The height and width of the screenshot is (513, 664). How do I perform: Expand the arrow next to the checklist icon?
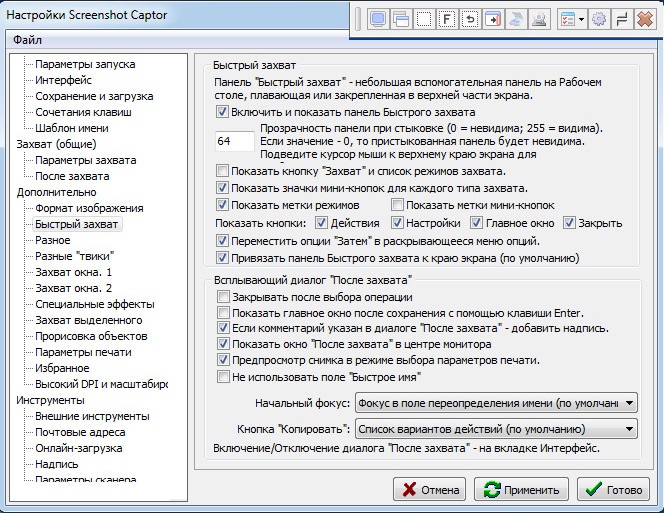coord(581,19)
